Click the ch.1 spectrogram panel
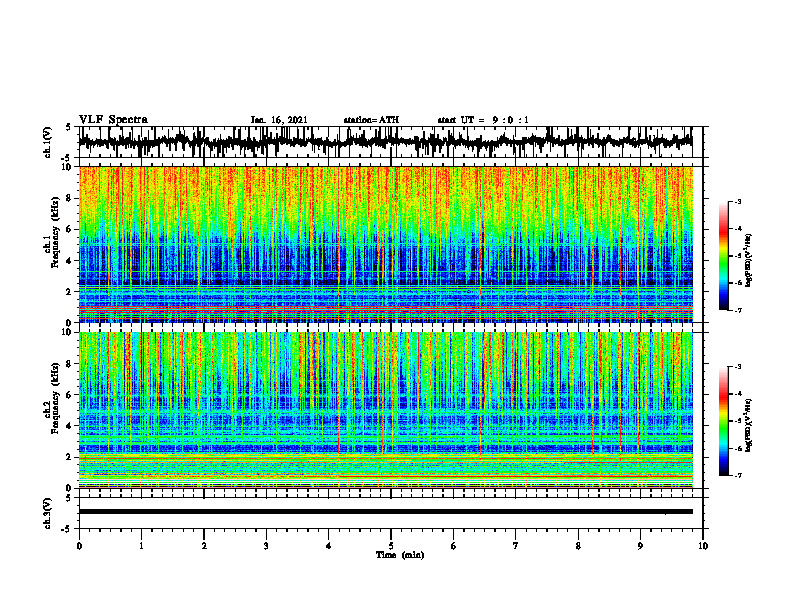The image size is (792, 612). tap(385, 244)
